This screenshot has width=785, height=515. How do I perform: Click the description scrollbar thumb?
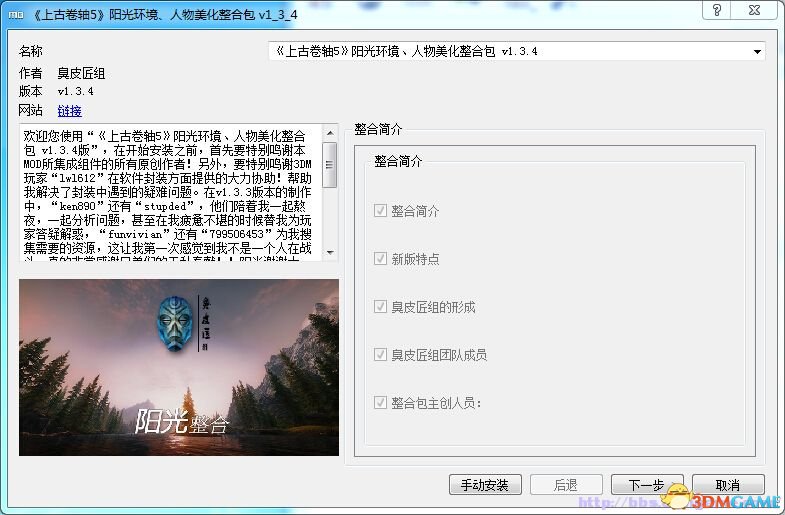pyautogui.click(x=330, y=165)
